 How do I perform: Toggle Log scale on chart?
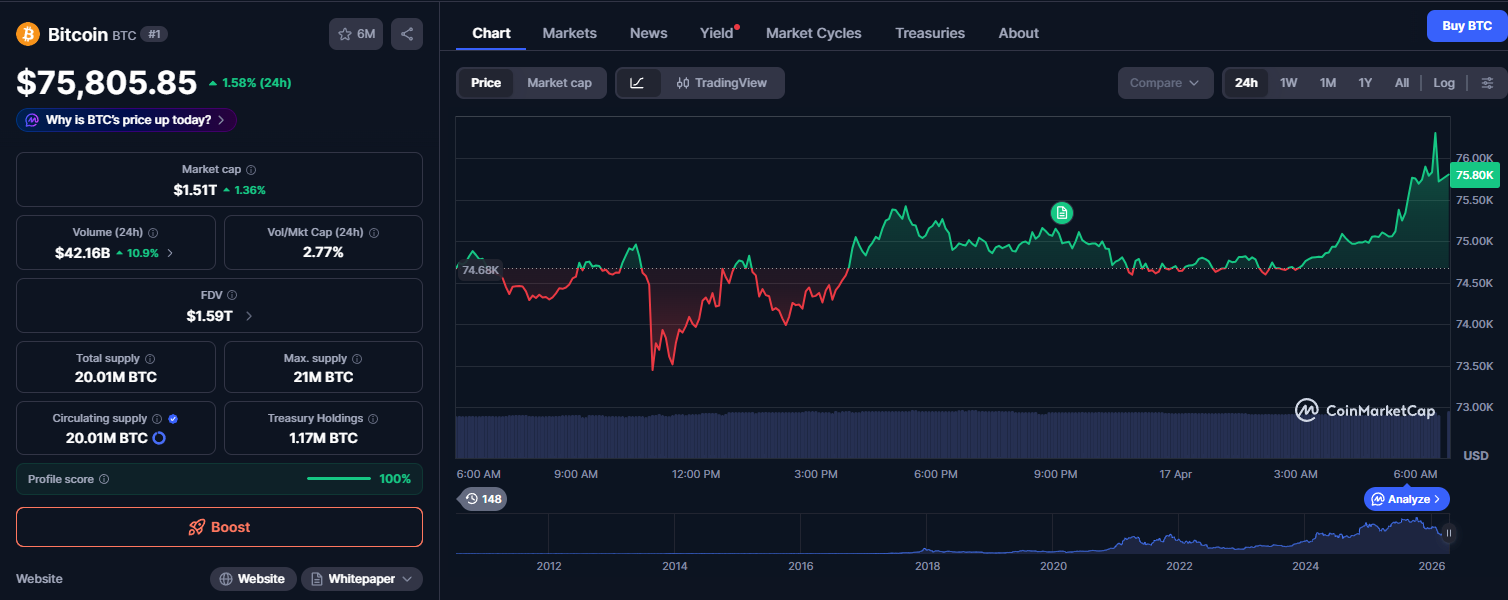(1444, 83)
